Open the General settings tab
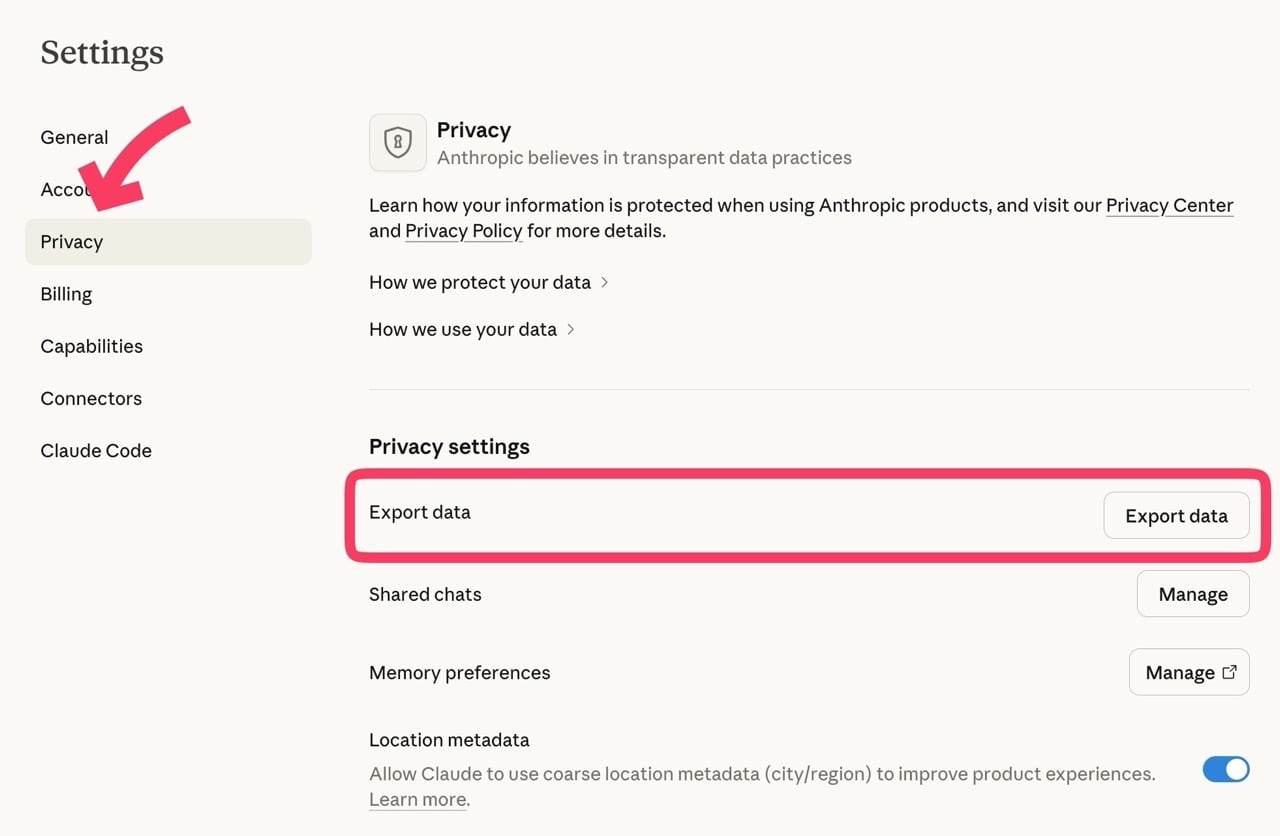 (74, 137)
